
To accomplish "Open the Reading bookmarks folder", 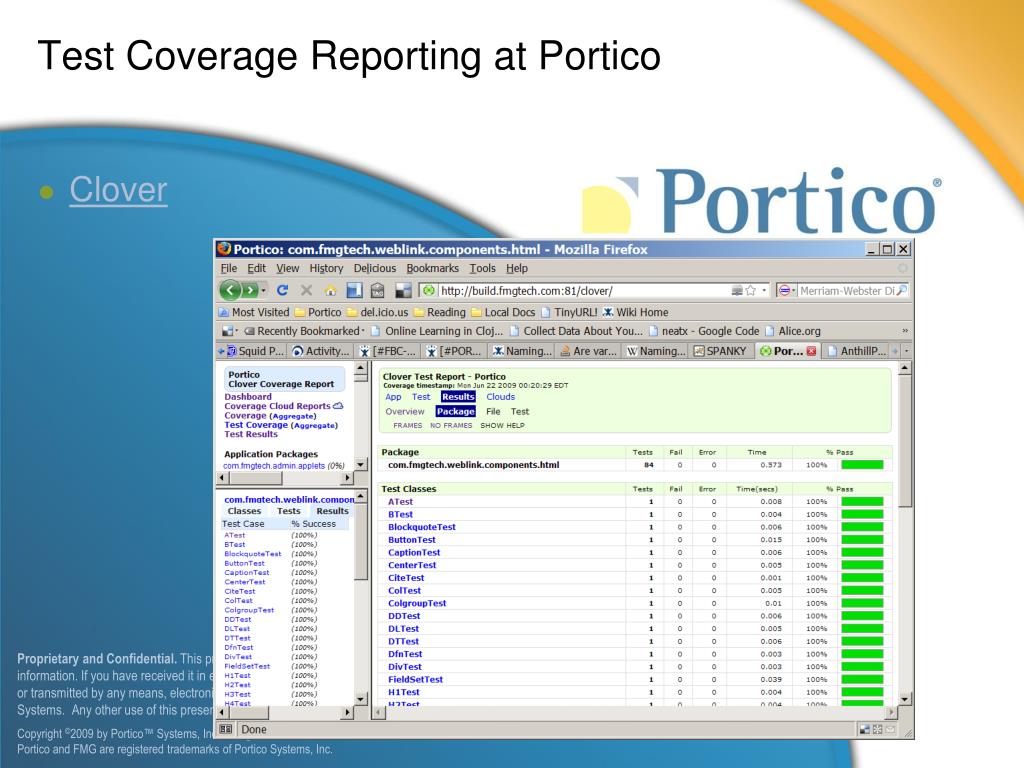I will coord(440,312).
